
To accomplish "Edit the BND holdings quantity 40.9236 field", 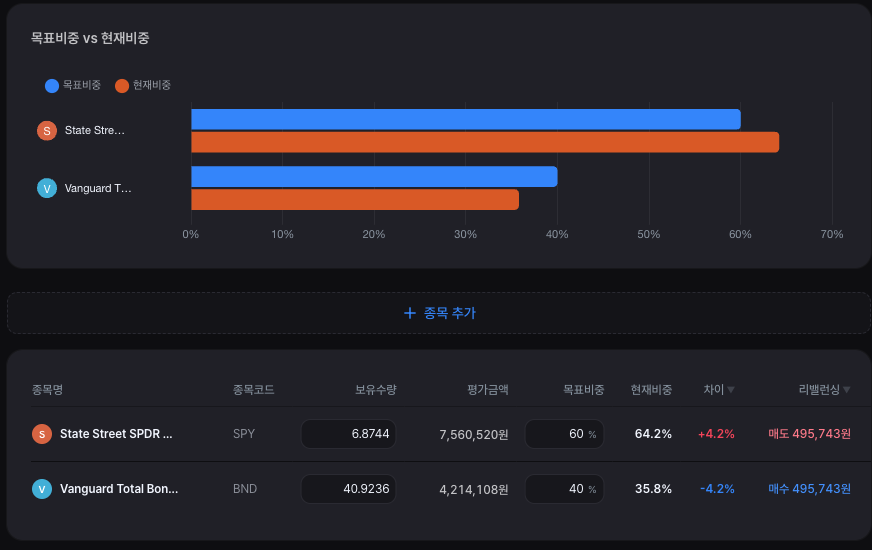I will coord(348,489).
